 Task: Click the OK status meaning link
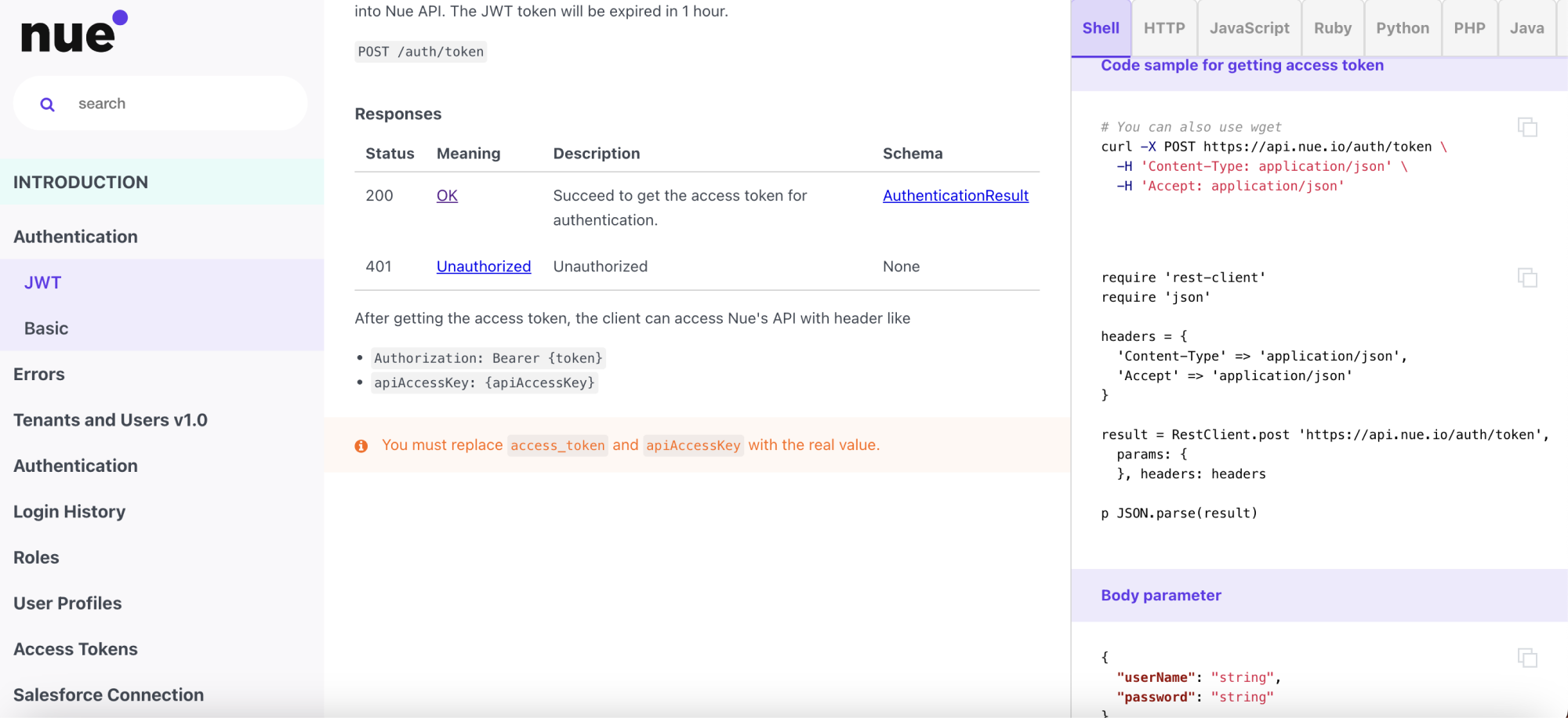click(447, 196)
